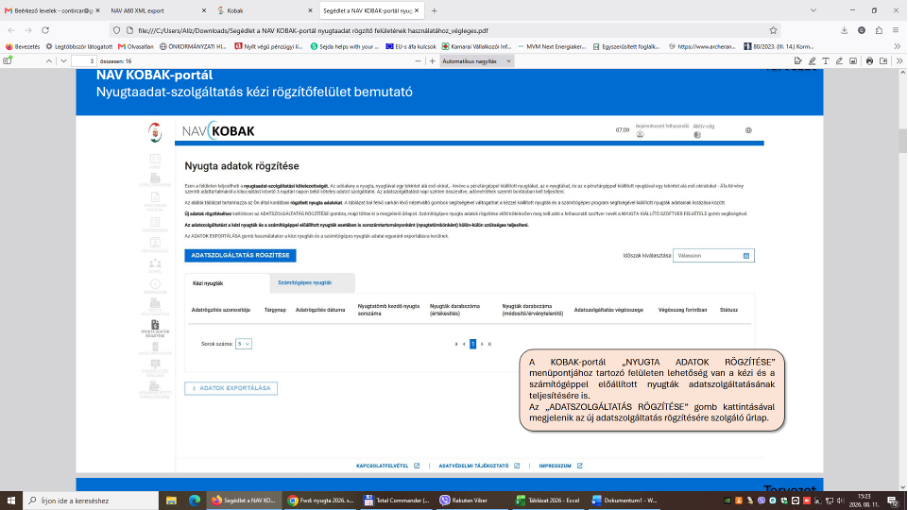Screen dimensions: 908x510
Task: Open the Firefox downloads panel
Action: [x=844, y=30]
